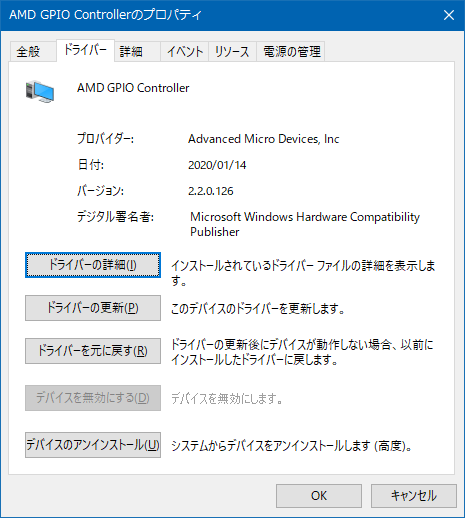Switch to the 電源の管理 tab
Image resolution: width=465 pixels, height=518 pixels.
[291, 52]
